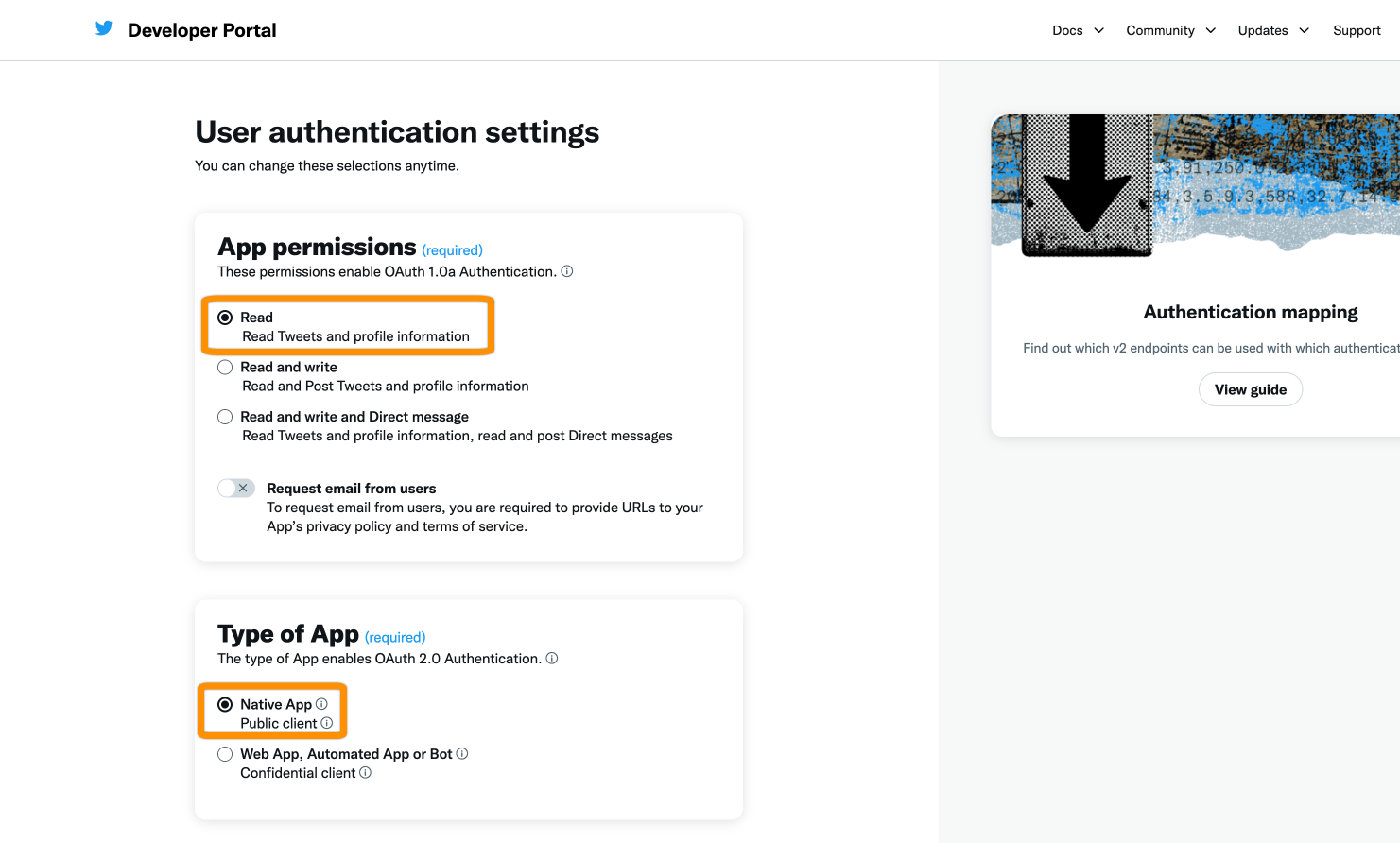Expand the Updates dropdown menu
Screen dimensions: 1400x843
1273,30
